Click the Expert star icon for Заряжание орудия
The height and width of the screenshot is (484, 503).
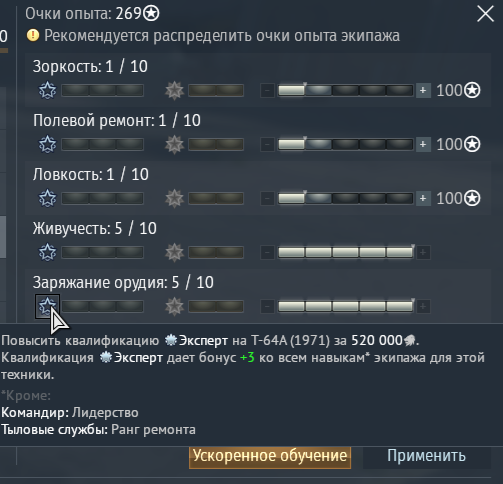click(48, 306)
